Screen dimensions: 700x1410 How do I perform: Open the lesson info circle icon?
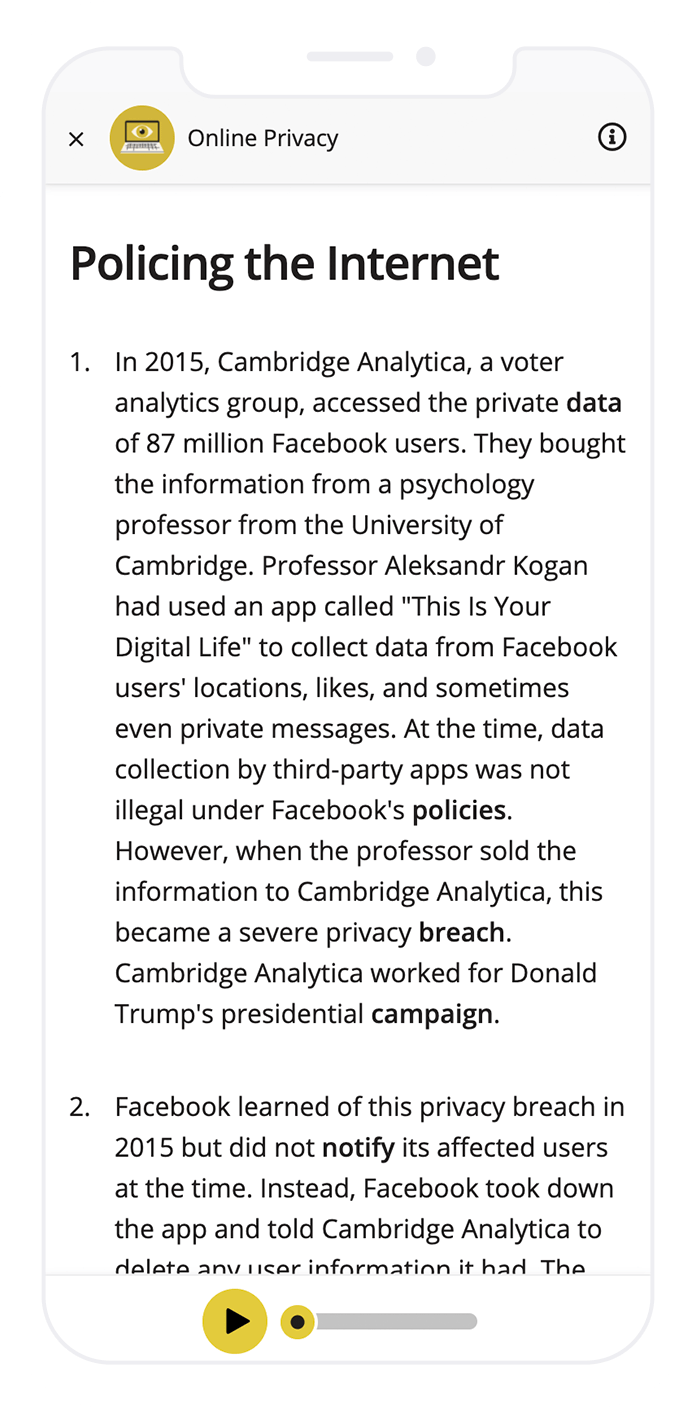[612, 137]
